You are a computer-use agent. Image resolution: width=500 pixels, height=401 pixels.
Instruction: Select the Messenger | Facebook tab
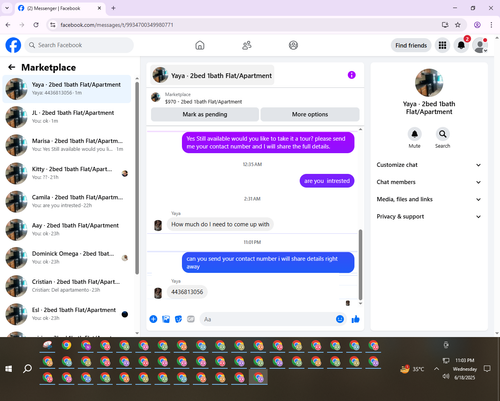point(59,8)
